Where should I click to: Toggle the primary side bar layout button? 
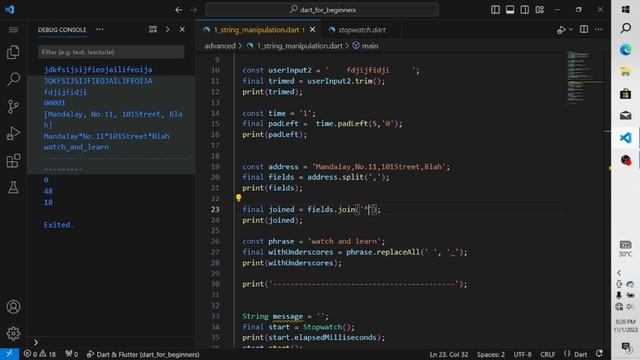click(x=495, y=9)
